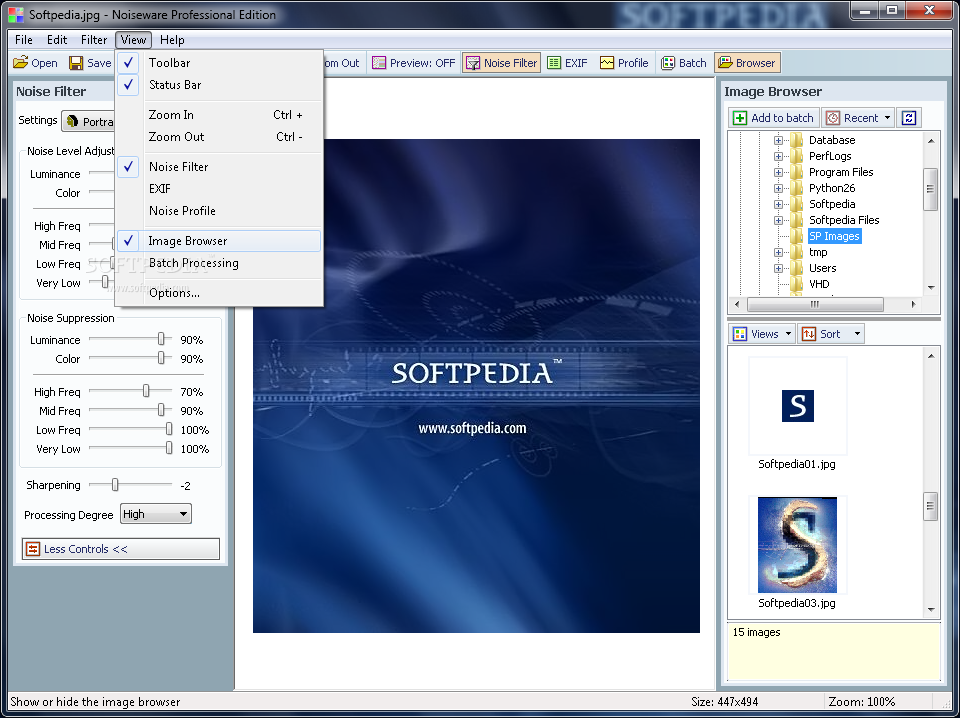Expand the Program Files folder node
This screenshot has width=960, height=718.
coord(778,172)
